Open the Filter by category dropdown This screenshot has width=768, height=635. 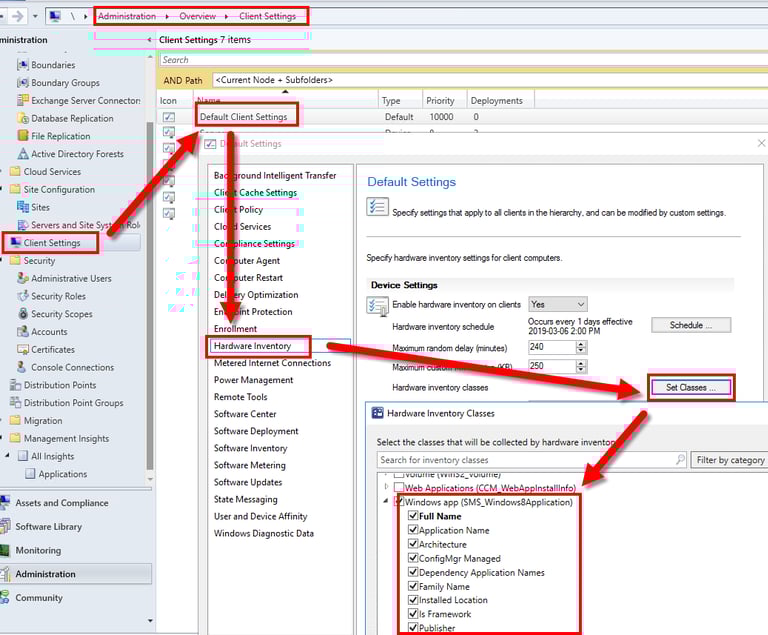[x=729, y=460]
